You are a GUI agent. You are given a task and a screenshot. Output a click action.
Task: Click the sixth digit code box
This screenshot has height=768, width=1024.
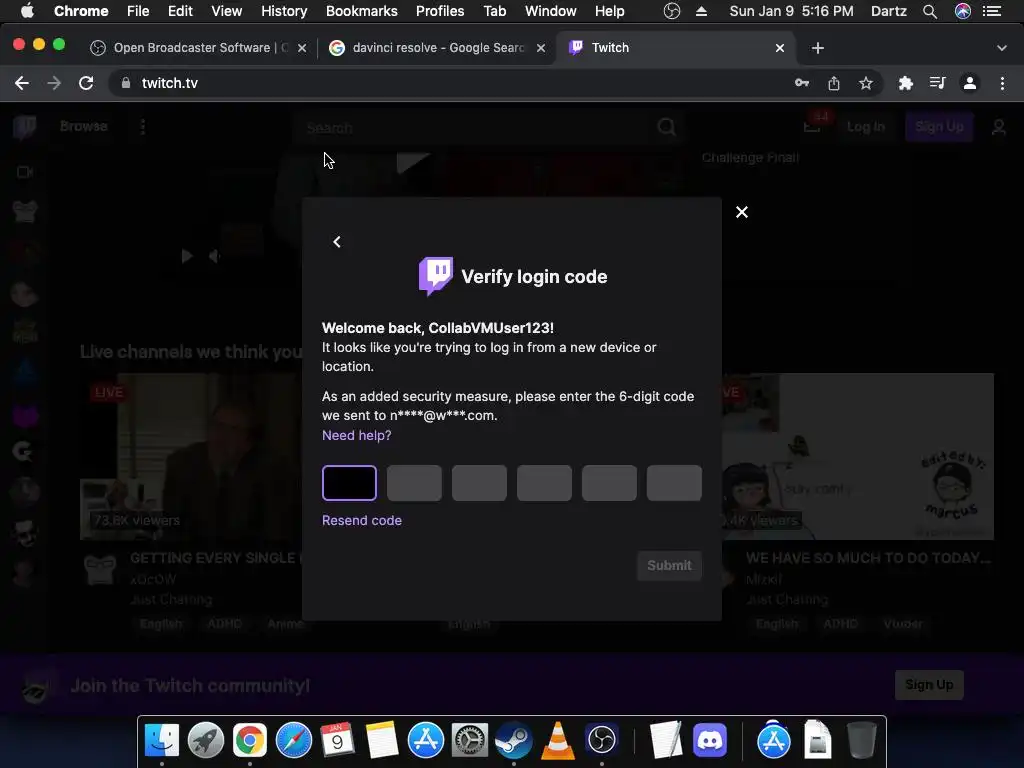(x=674, y=483)
